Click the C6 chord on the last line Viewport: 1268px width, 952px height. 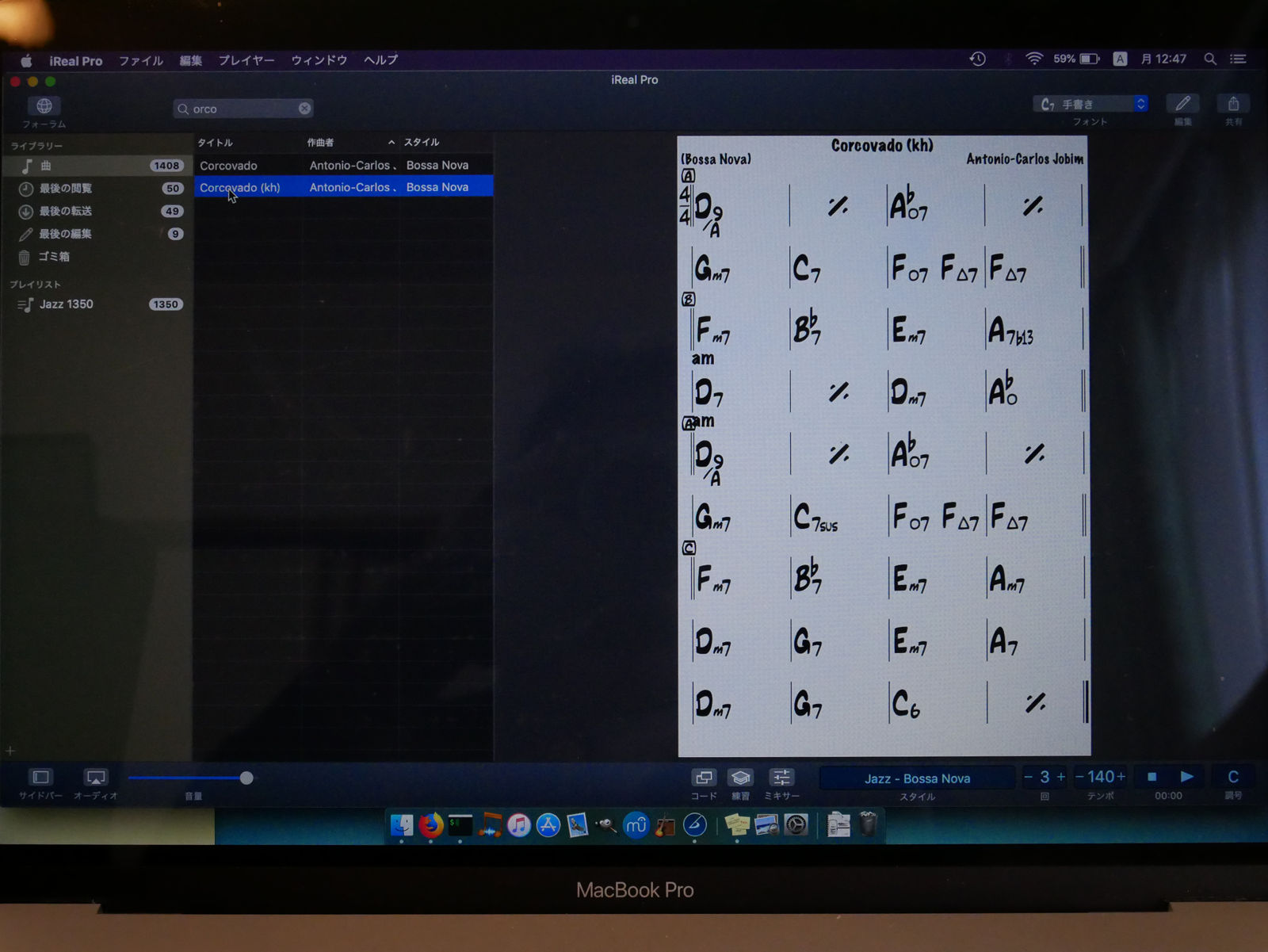905,703
